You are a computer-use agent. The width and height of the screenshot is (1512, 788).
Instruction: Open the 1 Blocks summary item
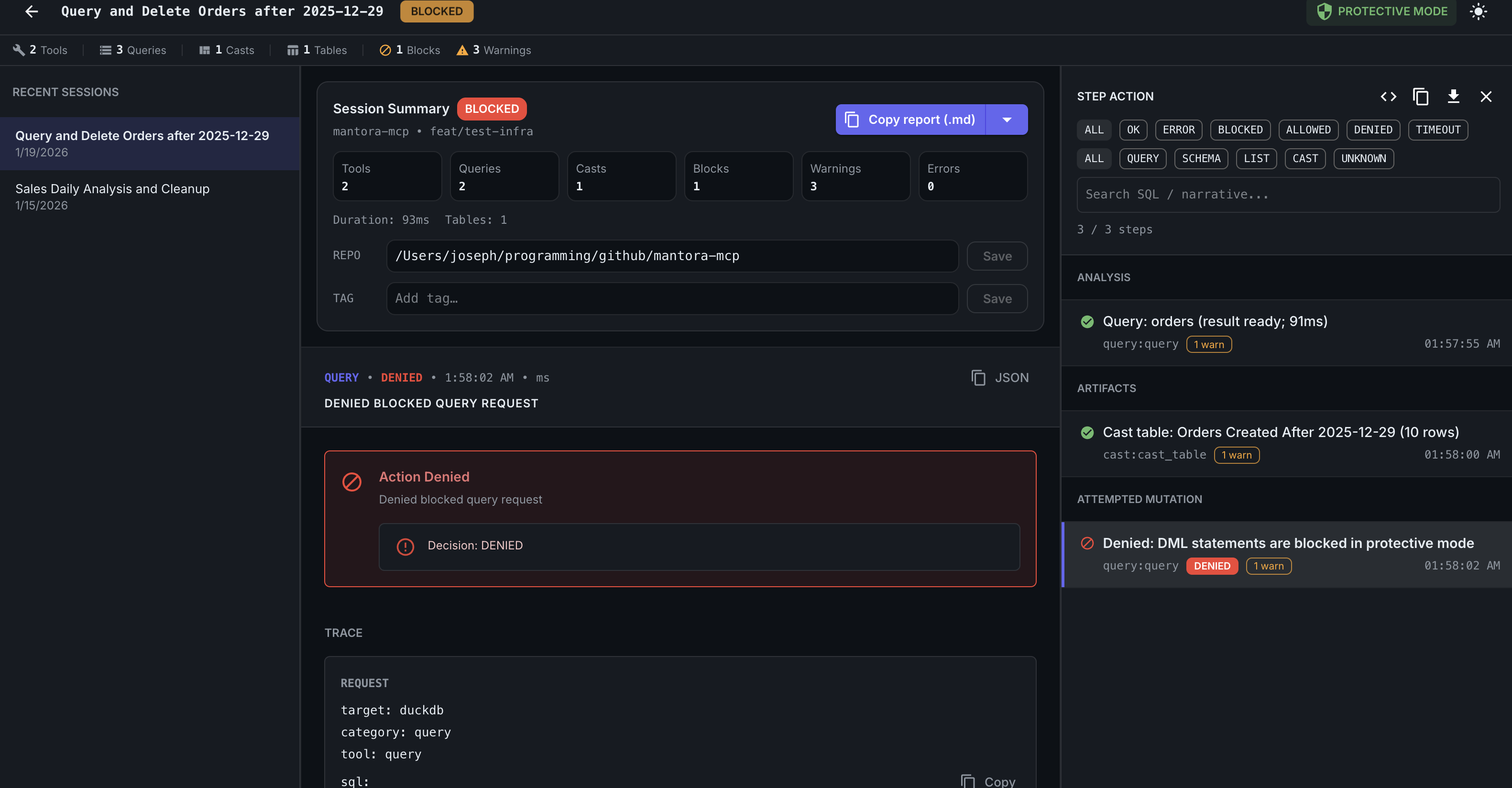410,50
